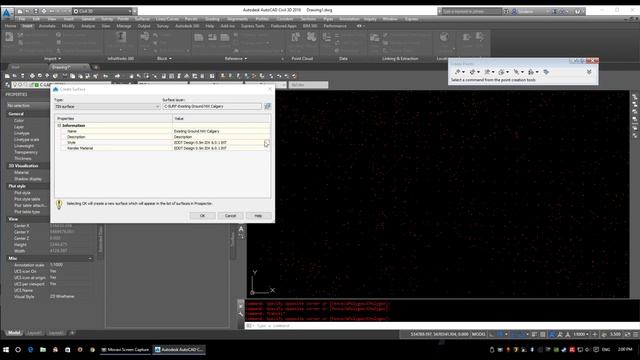The height and width of the screenshot is (360, 640).
Task: Click sixth Create Points toolbar tool icon
Action: [x=531, y=72]
